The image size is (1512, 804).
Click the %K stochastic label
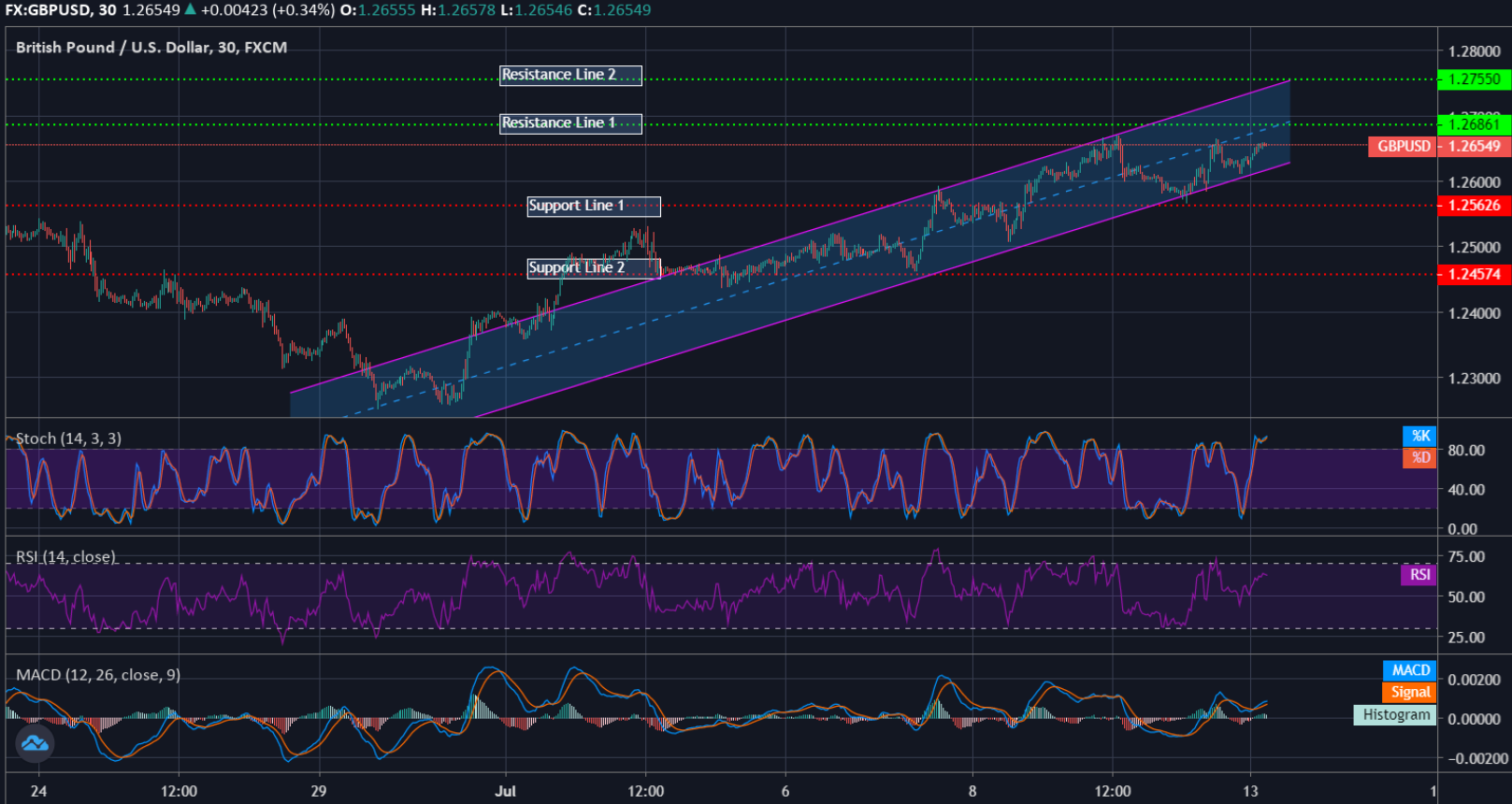click(1419, 436)
